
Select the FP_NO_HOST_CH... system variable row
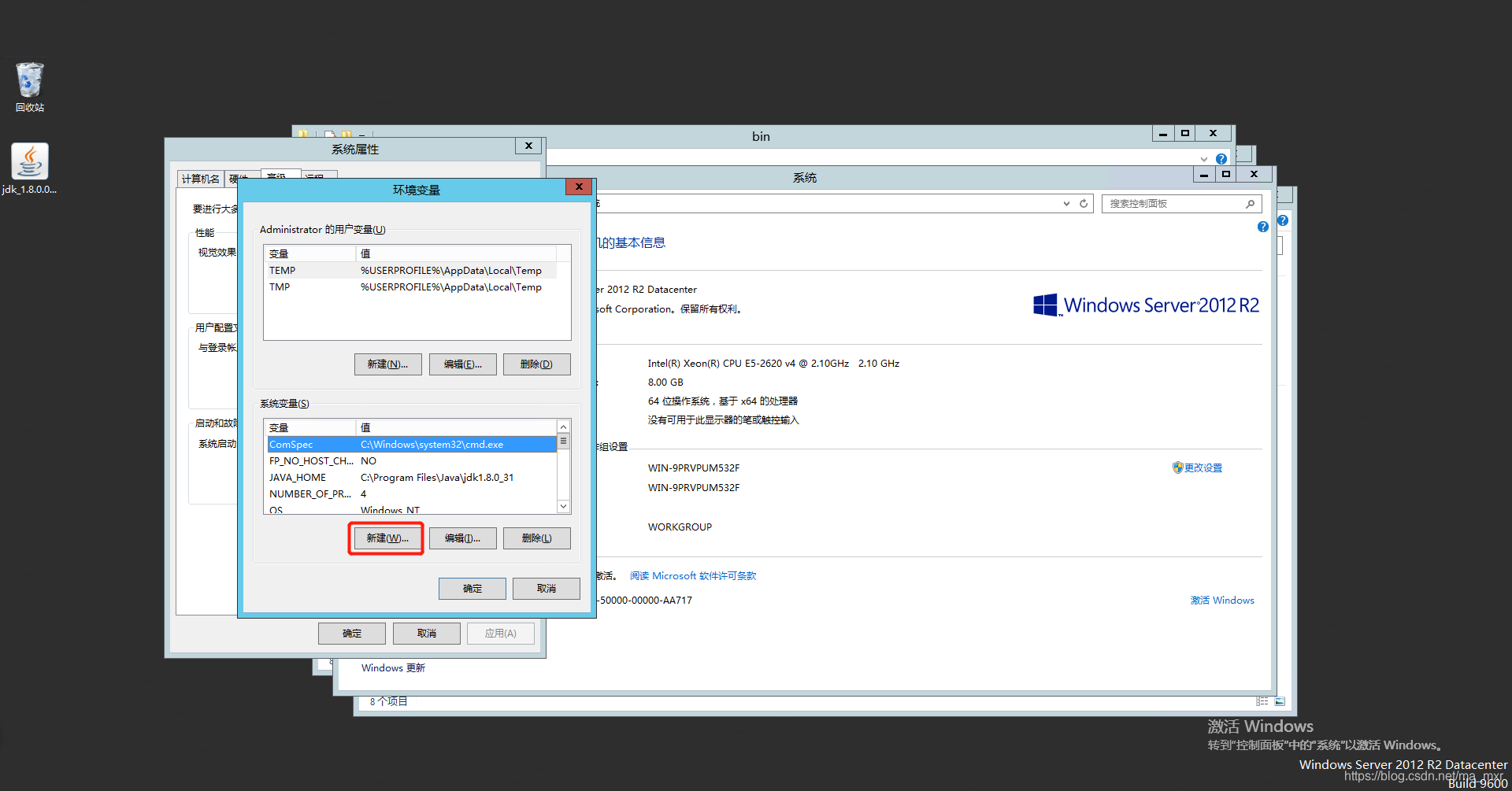pos(412,461)
